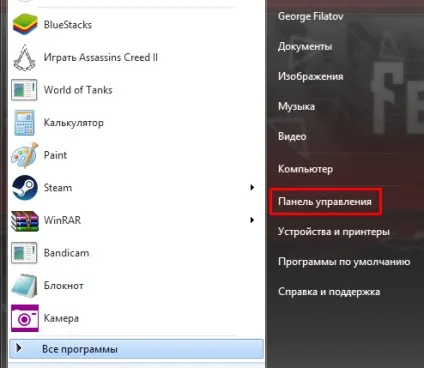Open Устройства и принтеры
Viewport: 424px width, 368px height.
tap(334, 232)
